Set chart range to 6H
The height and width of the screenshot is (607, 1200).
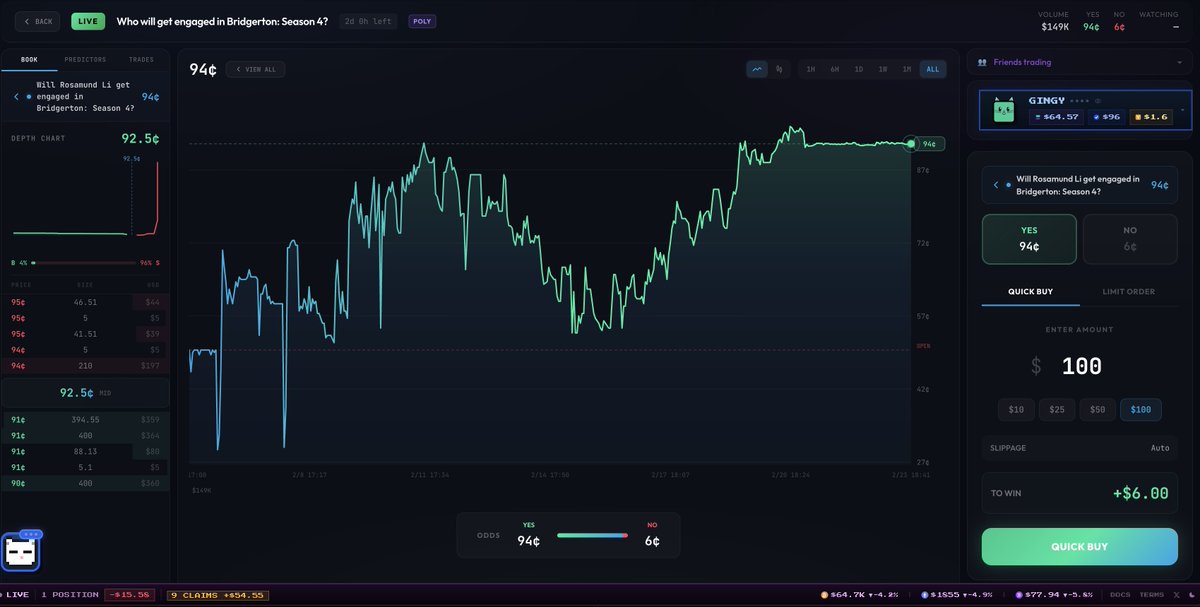pos(834,69)
